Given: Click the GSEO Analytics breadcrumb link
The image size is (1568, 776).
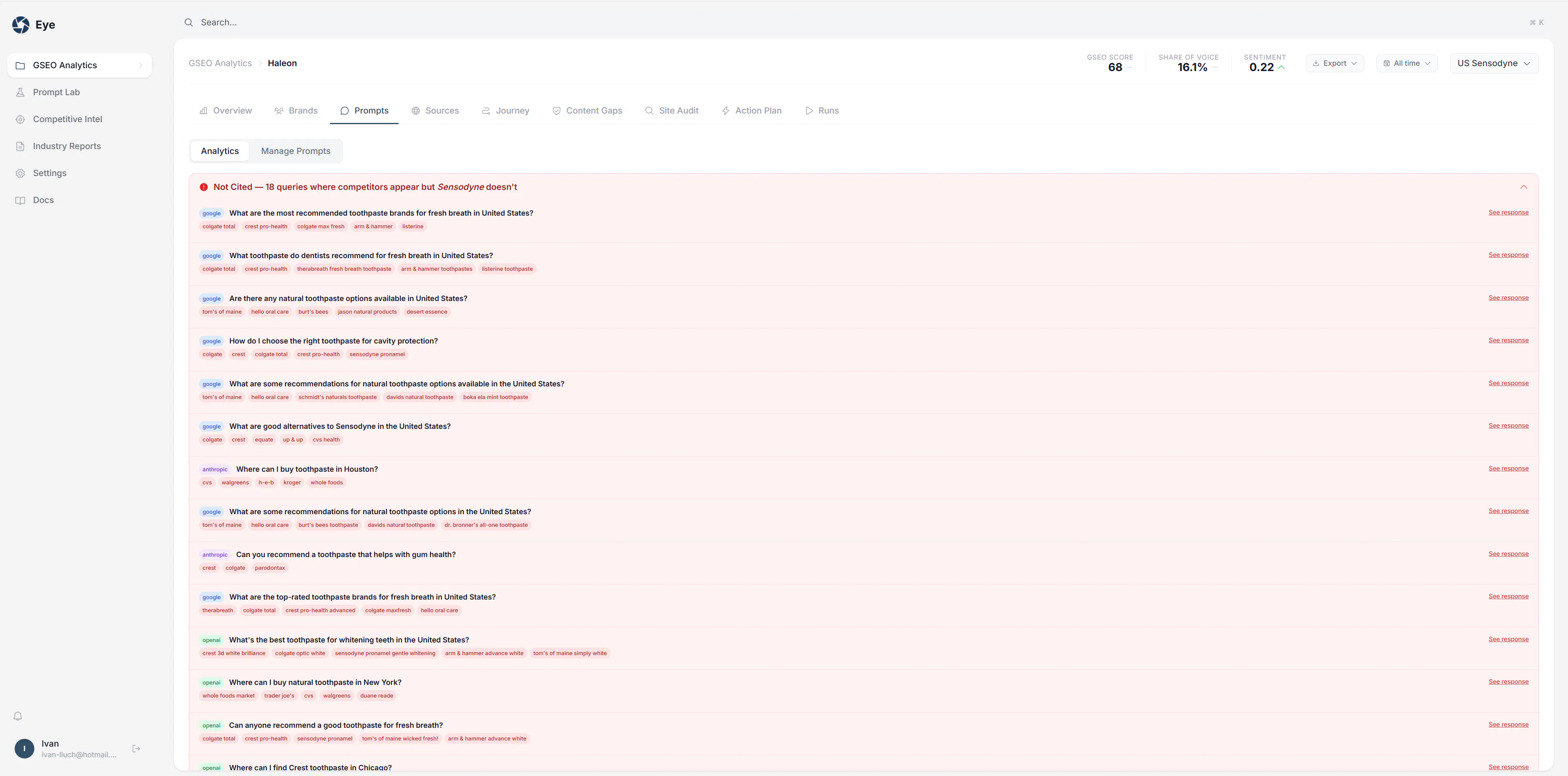Looking at the screenshot, I should click(x=220, y=63).
